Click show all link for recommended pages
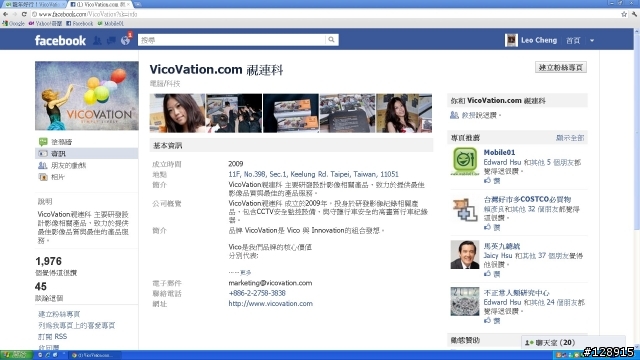The height and width of the screenshot is (360, 640). click(570, 138)
